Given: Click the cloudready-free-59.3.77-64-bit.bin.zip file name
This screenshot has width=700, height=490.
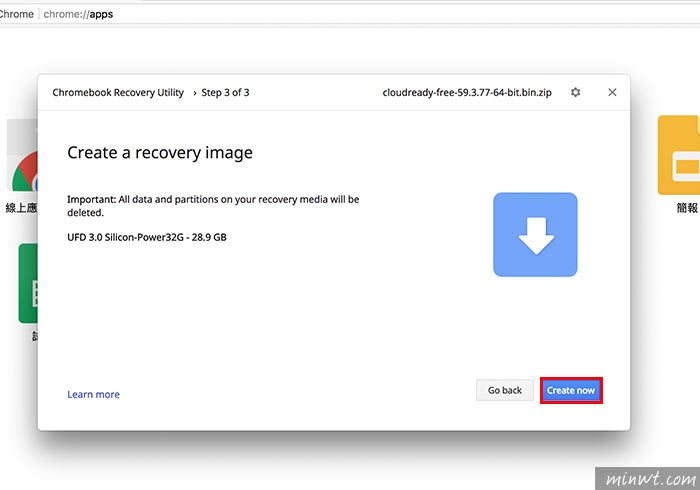Looking at the screenshot, I should coord(467,92).
